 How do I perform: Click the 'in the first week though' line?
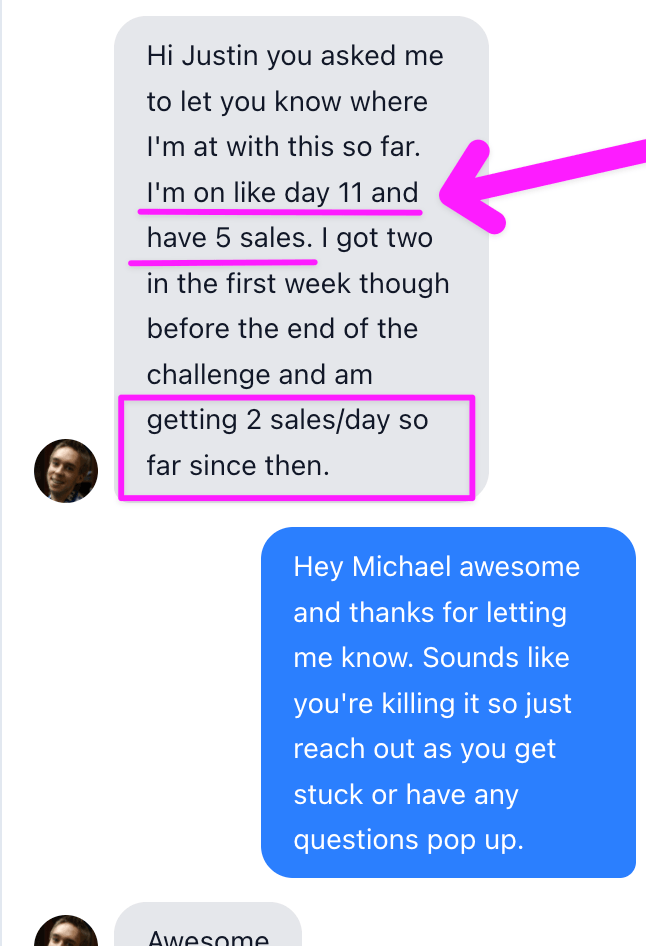click(x=297, y=283)
